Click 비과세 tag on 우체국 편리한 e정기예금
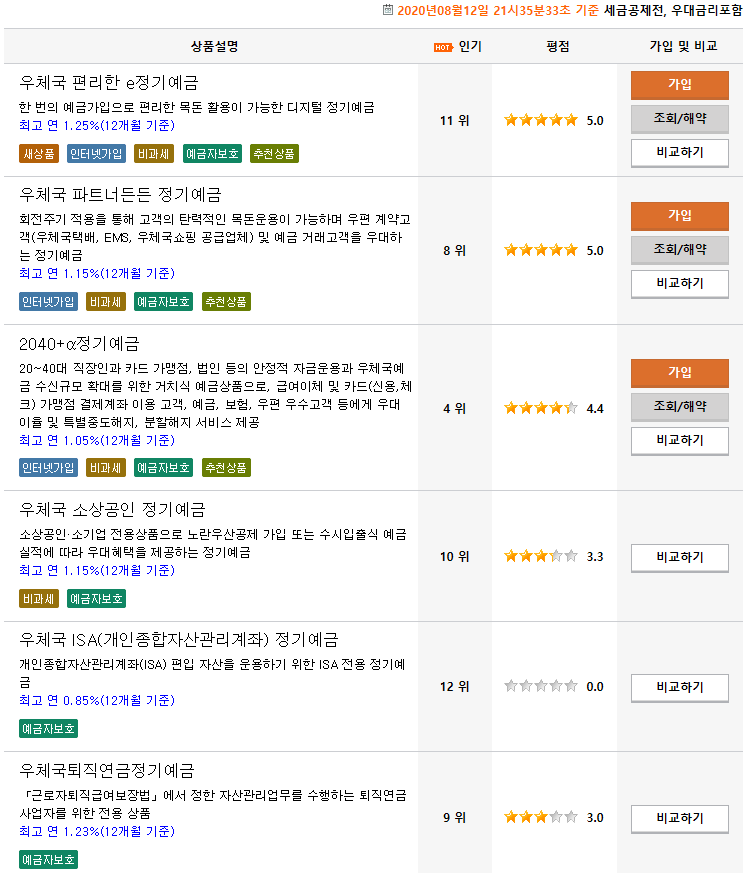 pyautogui.click(x=154, y=154)
